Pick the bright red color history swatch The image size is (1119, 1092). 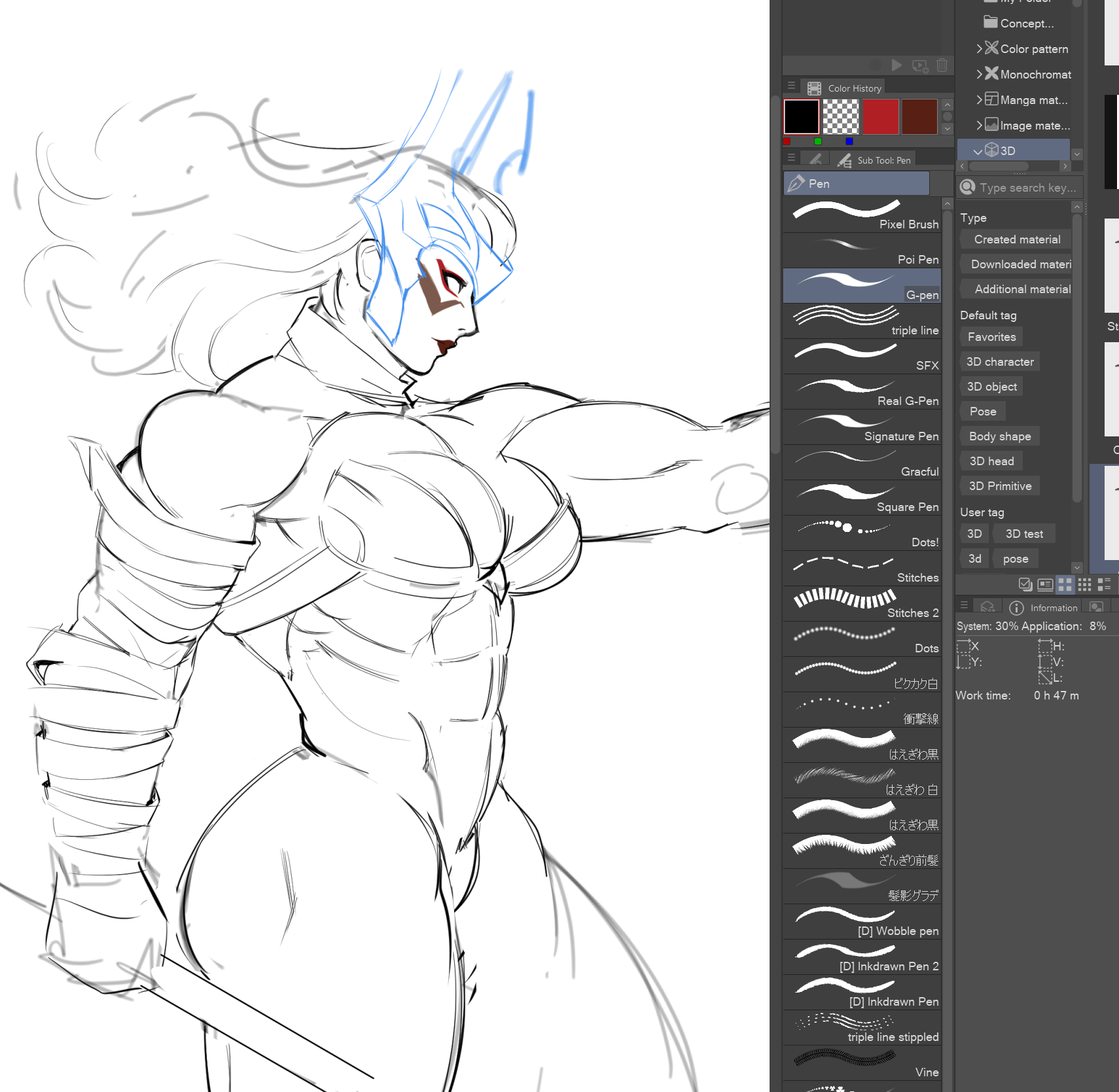coord(880,117)
